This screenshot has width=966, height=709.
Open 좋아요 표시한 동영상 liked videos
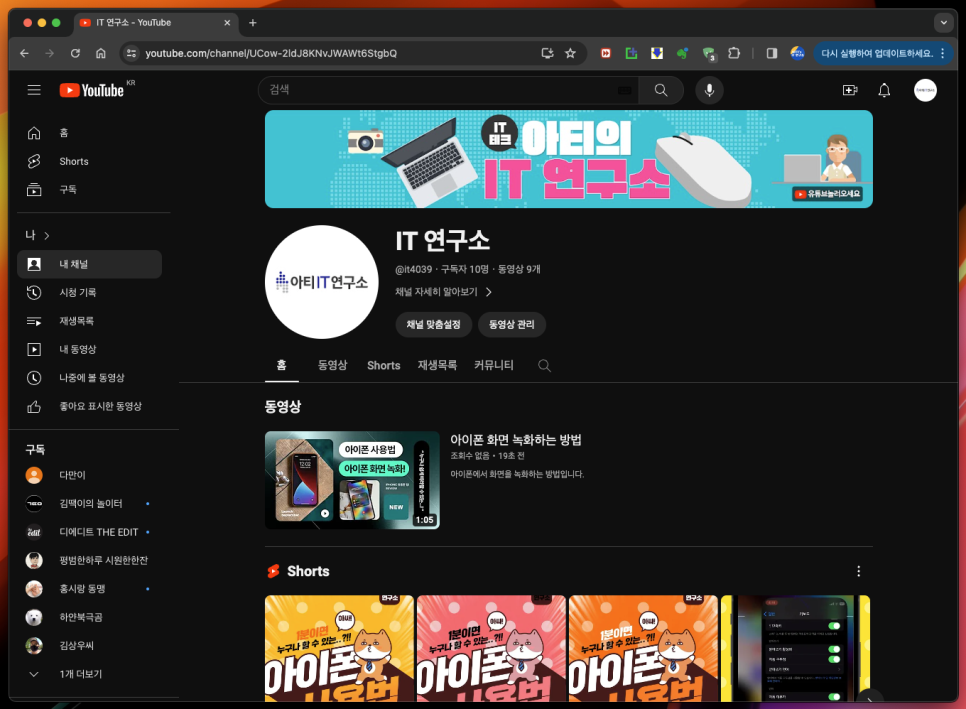[x=89, y=406]
